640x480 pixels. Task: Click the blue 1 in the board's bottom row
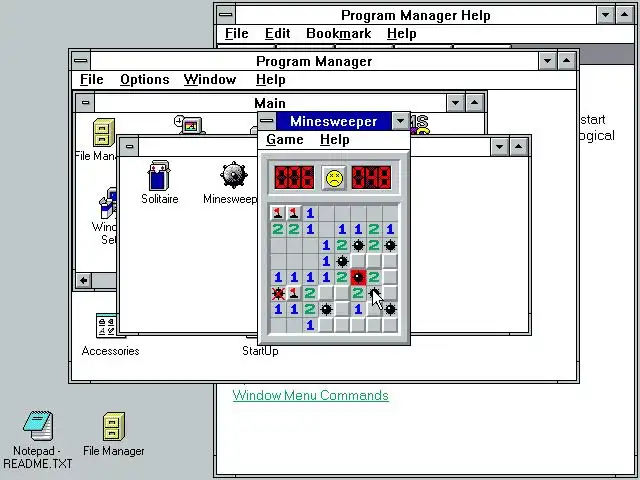tap(310, 325)
